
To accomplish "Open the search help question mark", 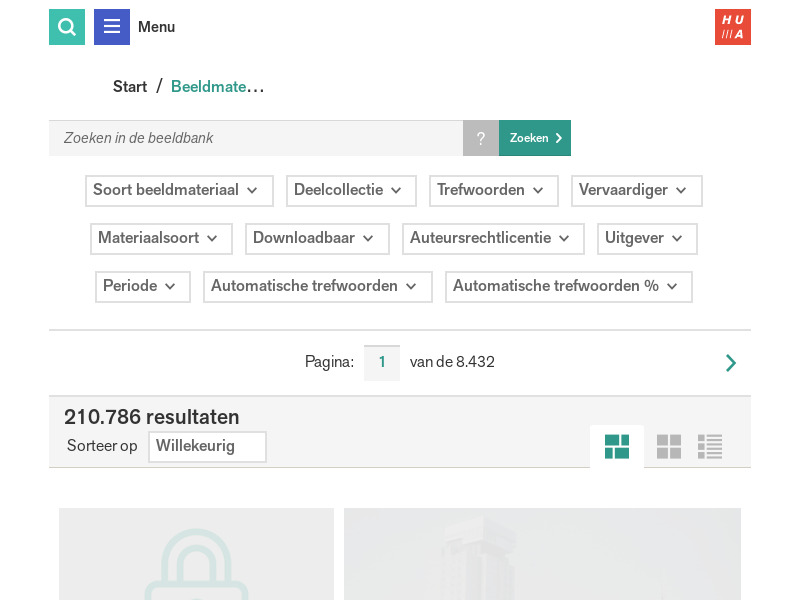I will click(481, 138).
